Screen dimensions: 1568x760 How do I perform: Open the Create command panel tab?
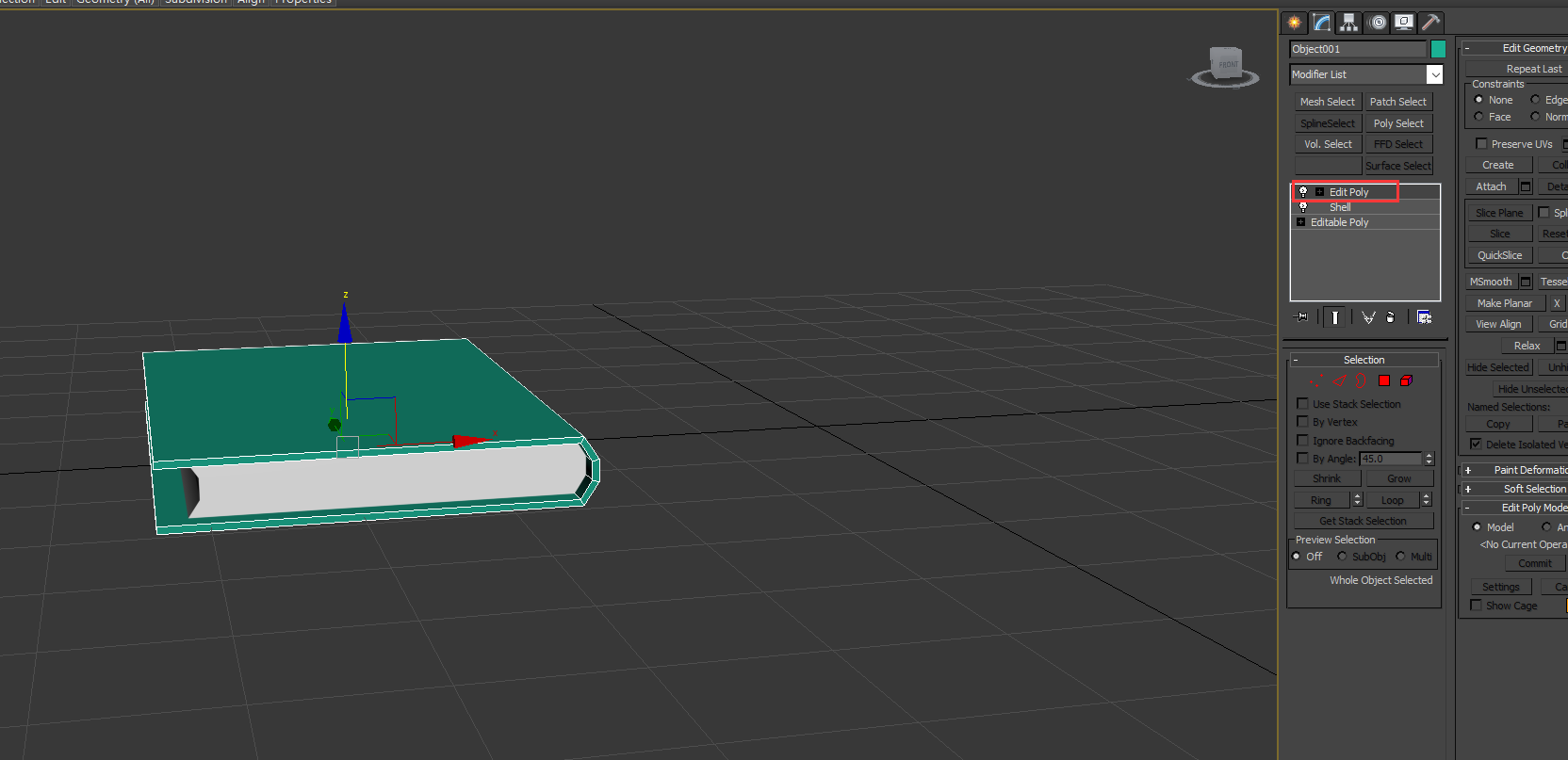(x=1295, y=23)
